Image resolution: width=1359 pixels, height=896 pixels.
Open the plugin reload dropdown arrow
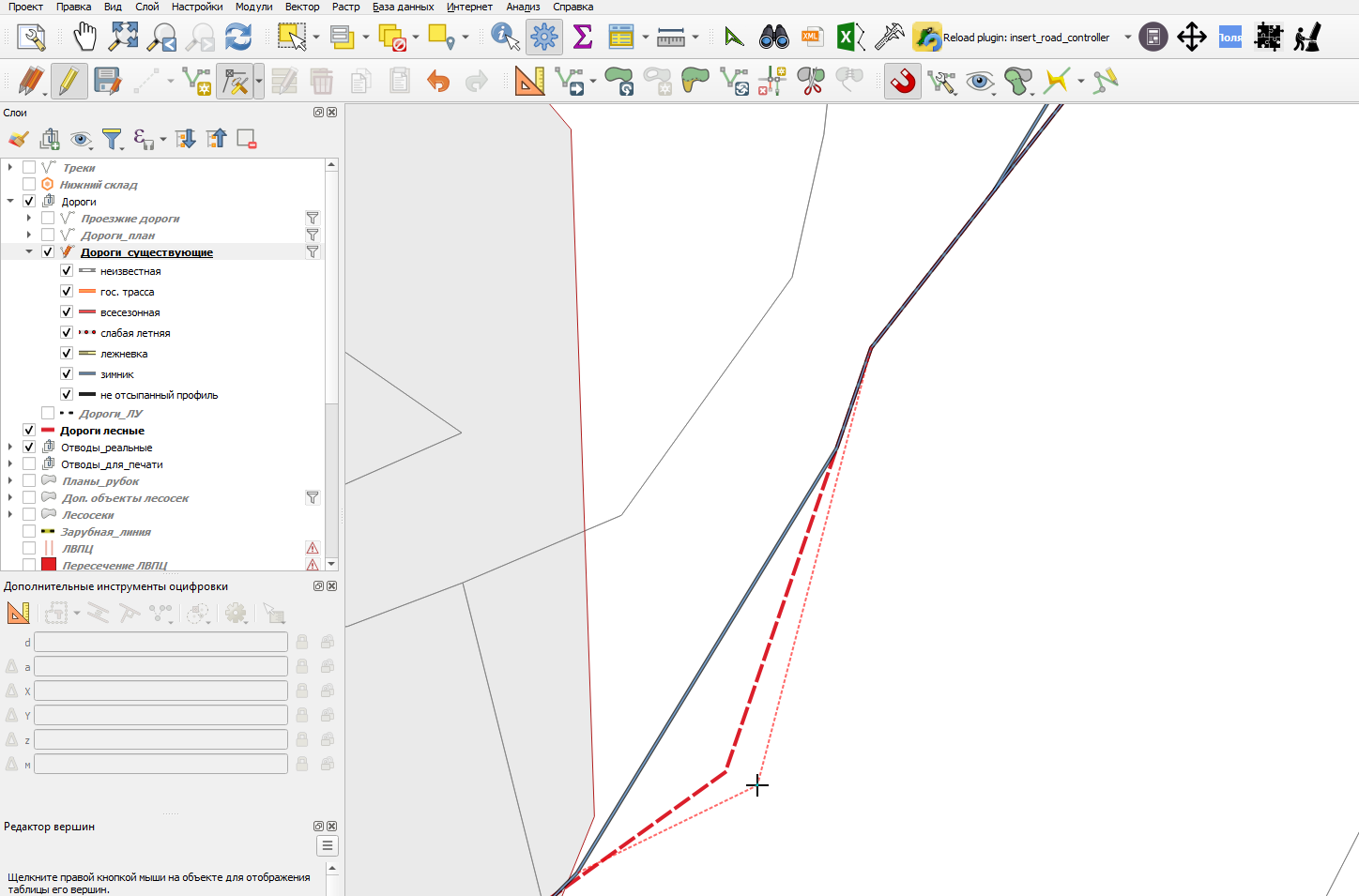tap(1127, 38)
